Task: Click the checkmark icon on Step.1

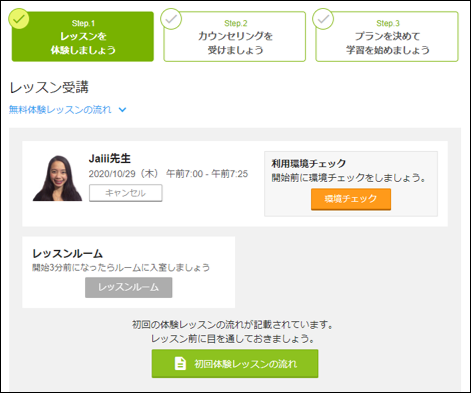Action: (19, 19)
